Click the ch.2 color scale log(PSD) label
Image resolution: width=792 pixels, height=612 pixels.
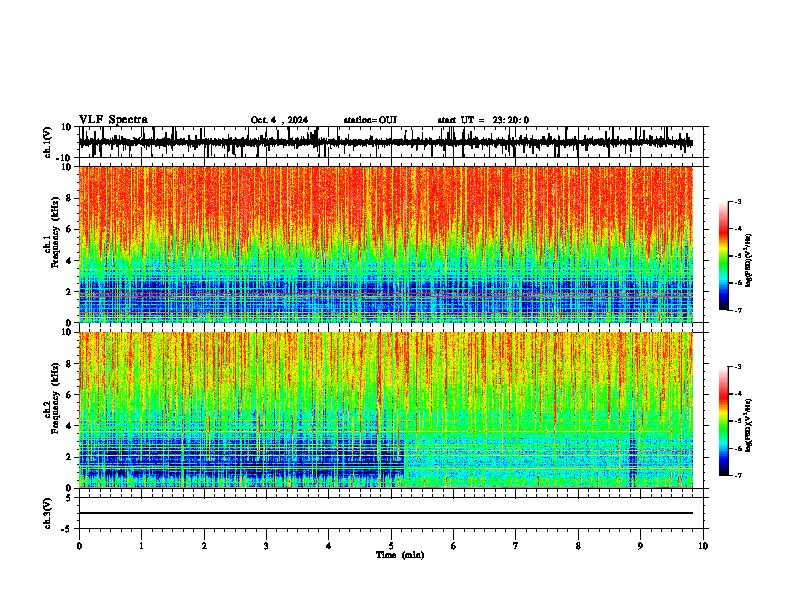pyautogui.click(x=749, y=424)
